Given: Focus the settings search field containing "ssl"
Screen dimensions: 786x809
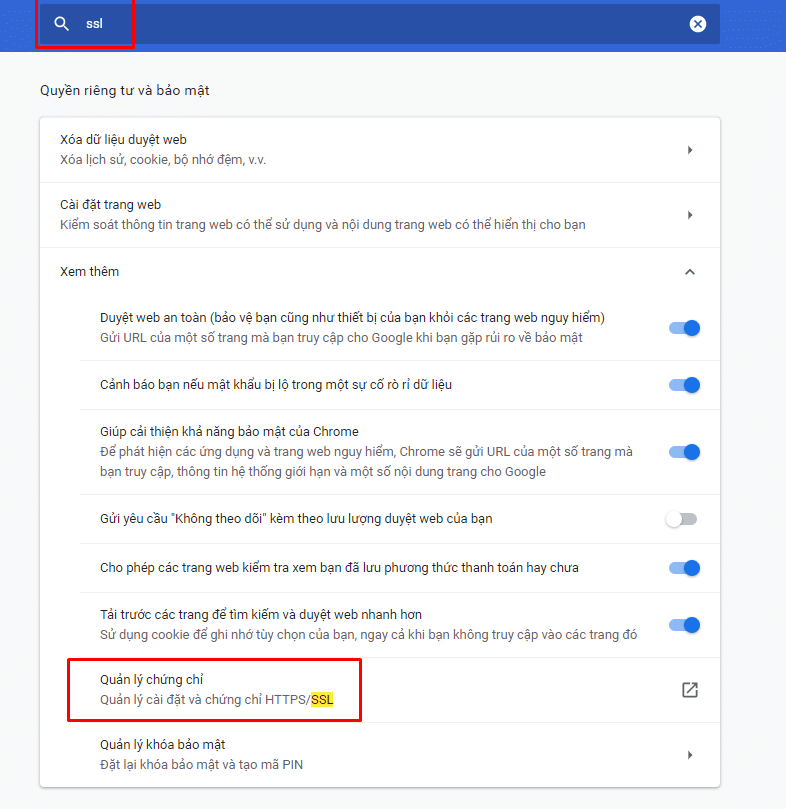Looking at the screenshot, I should pyautogui.click(x=380, y=24).
